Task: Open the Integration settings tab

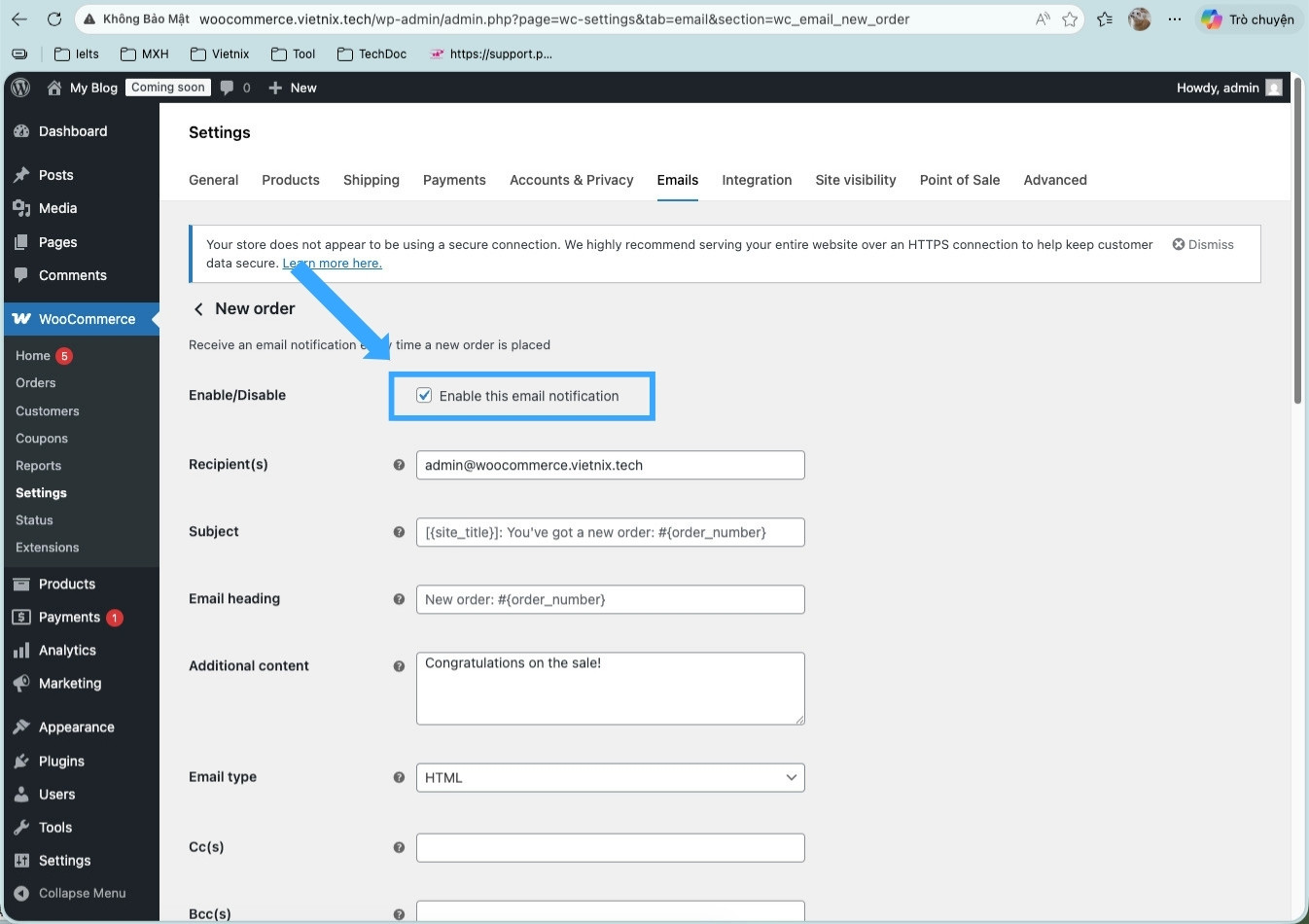Action: pos(757,180)
